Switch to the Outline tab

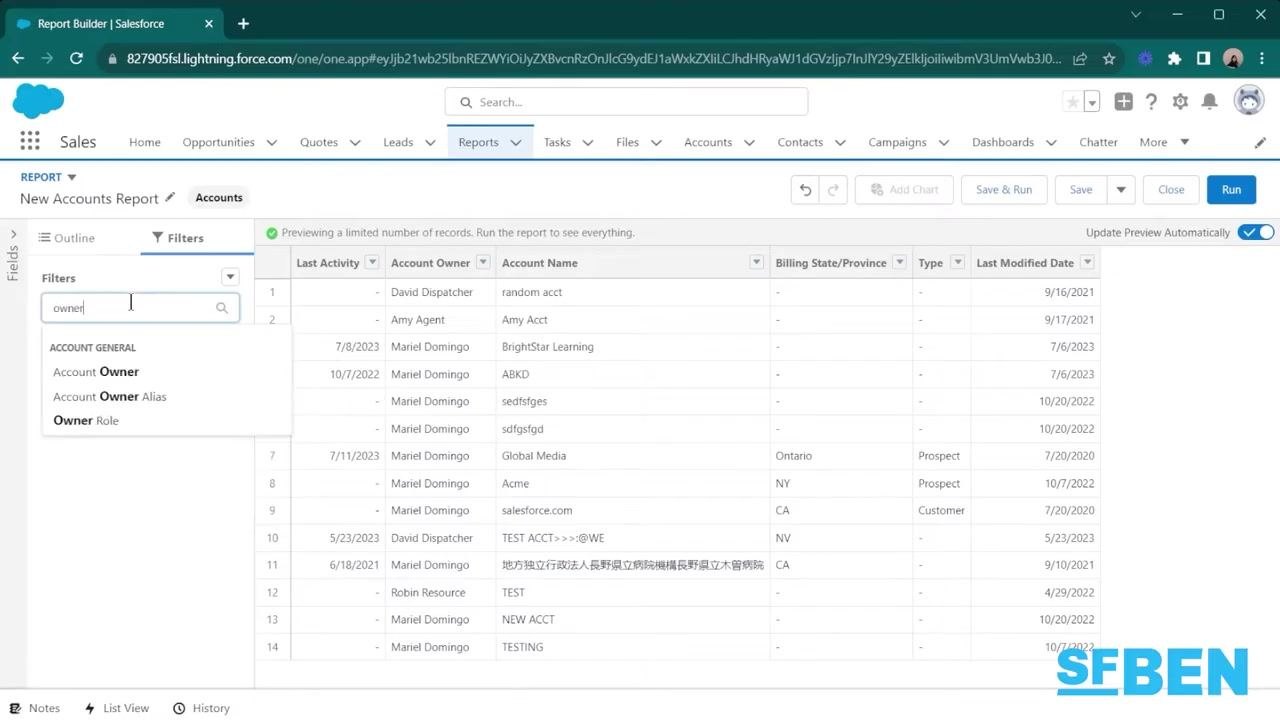tap(67, 238)
